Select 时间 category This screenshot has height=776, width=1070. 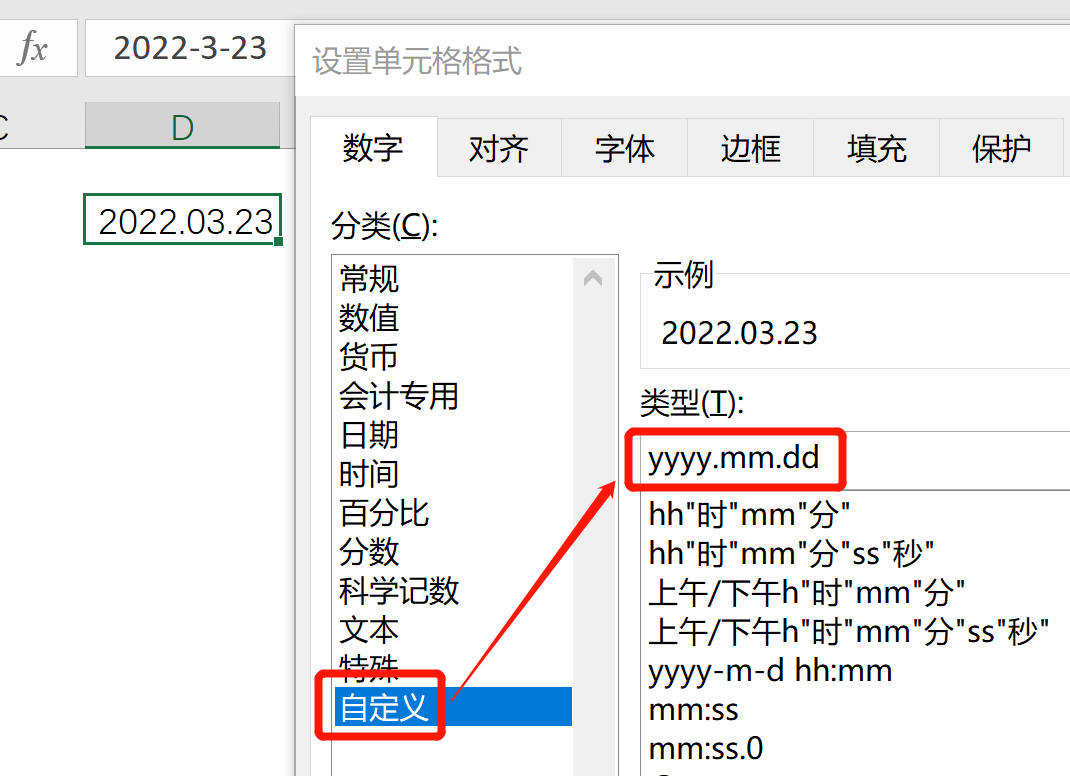[x=453, y=474]
